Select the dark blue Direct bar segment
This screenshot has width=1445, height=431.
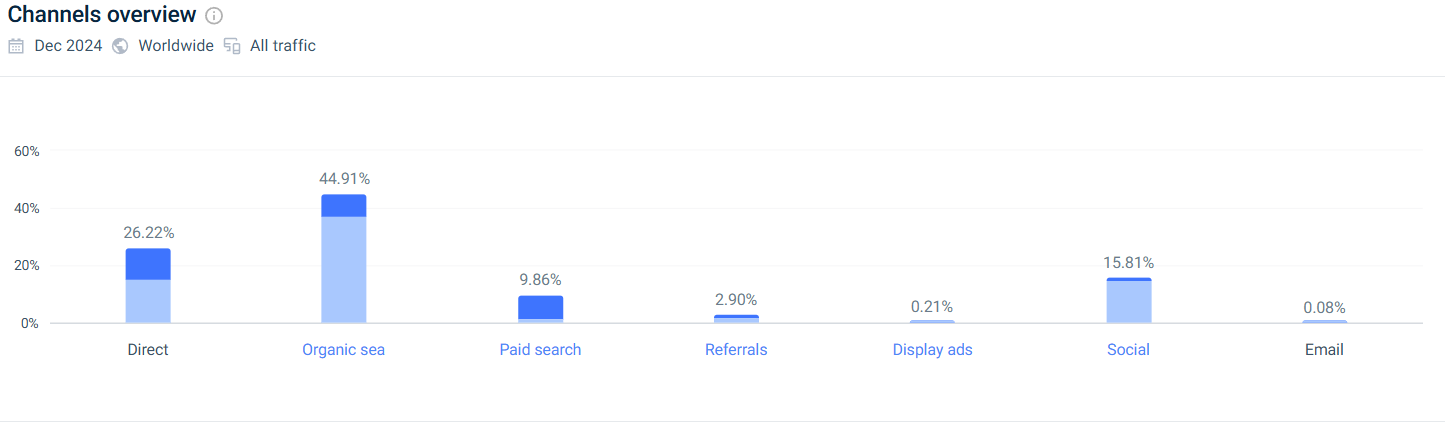(x=148, y=264)
